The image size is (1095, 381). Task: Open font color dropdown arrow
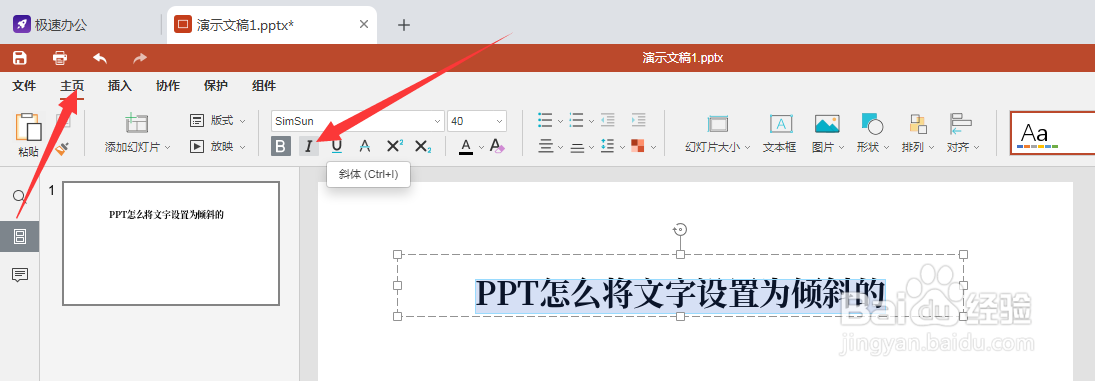pos(481,147)
